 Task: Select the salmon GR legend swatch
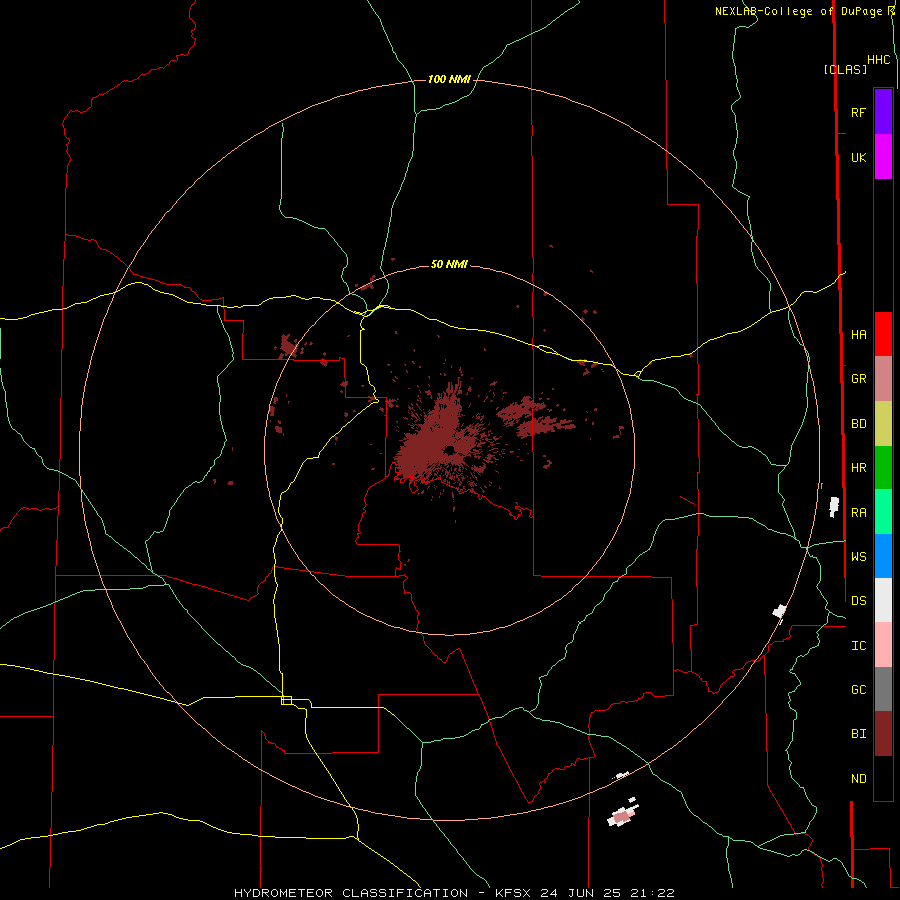pos(883,379)
